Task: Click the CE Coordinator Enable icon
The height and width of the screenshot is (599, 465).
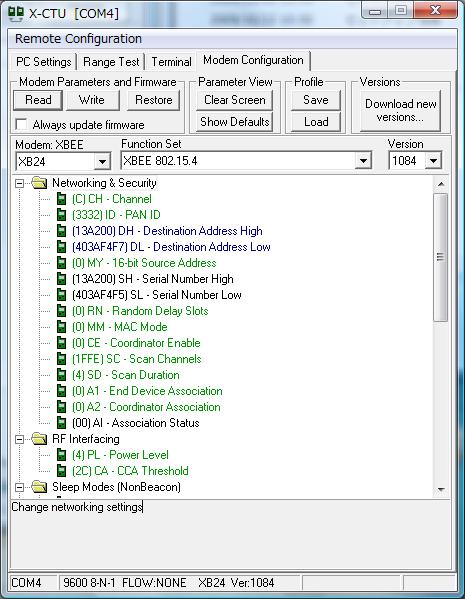Action: pos(61,343)
